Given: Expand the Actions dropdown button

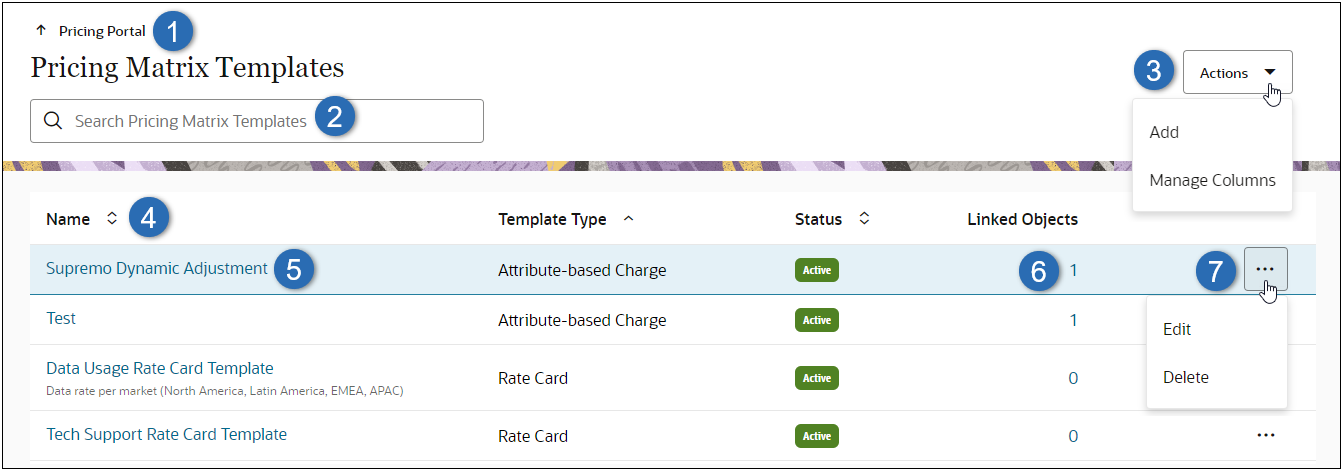Looking at the screenshot, I should [1237, 73].
